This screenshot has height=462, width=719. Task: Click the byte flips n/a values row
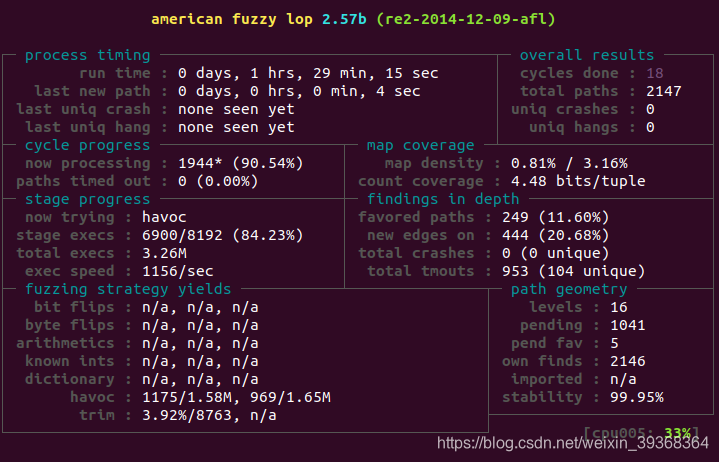coord(200,325)
